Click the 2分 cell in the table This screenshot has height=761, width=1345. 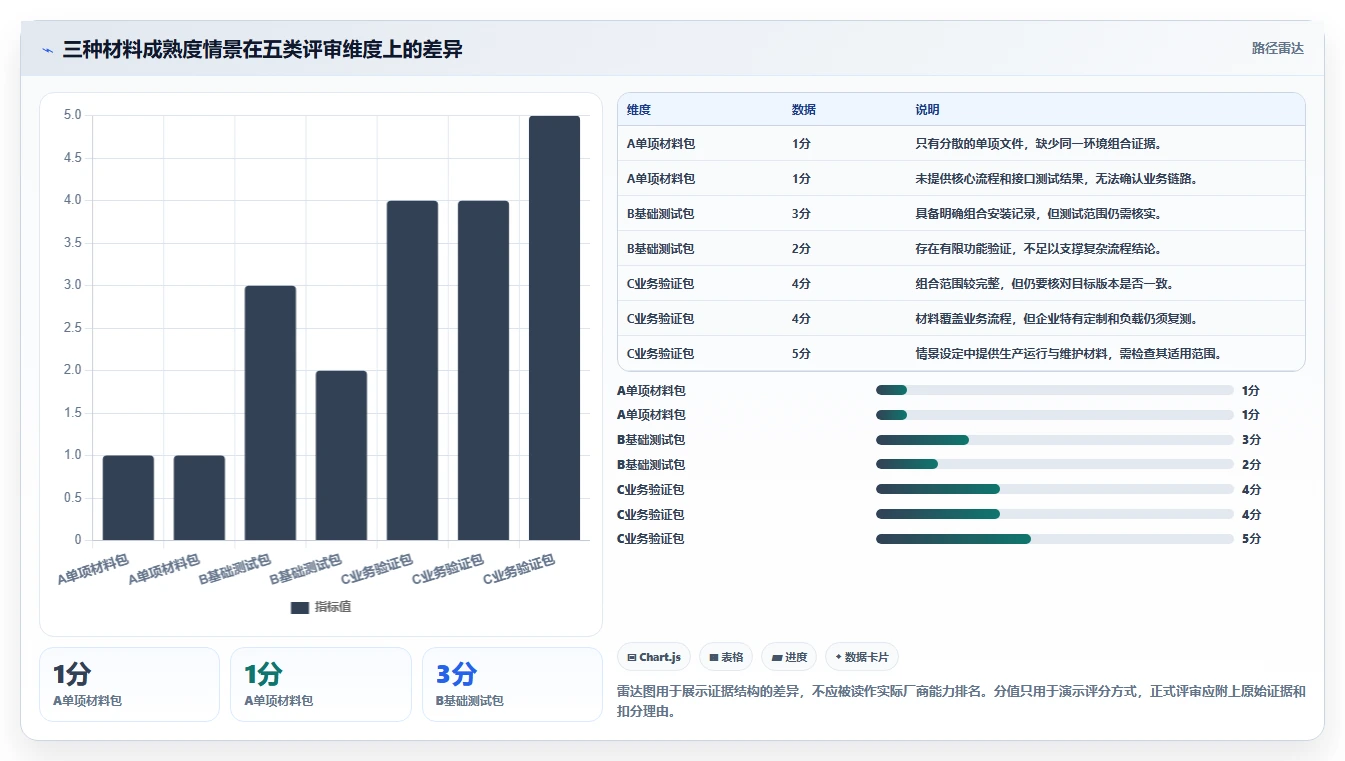pyautogui.click(x=801, y=249)
